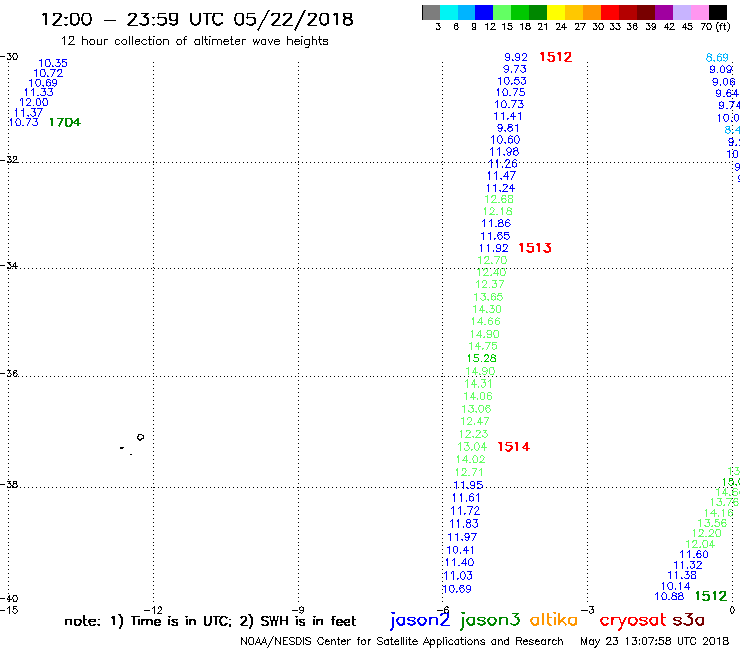Click the wave height value 9.09
This screenshot has height=650, width=740.
pyautogui.click(x=721, y=69)
